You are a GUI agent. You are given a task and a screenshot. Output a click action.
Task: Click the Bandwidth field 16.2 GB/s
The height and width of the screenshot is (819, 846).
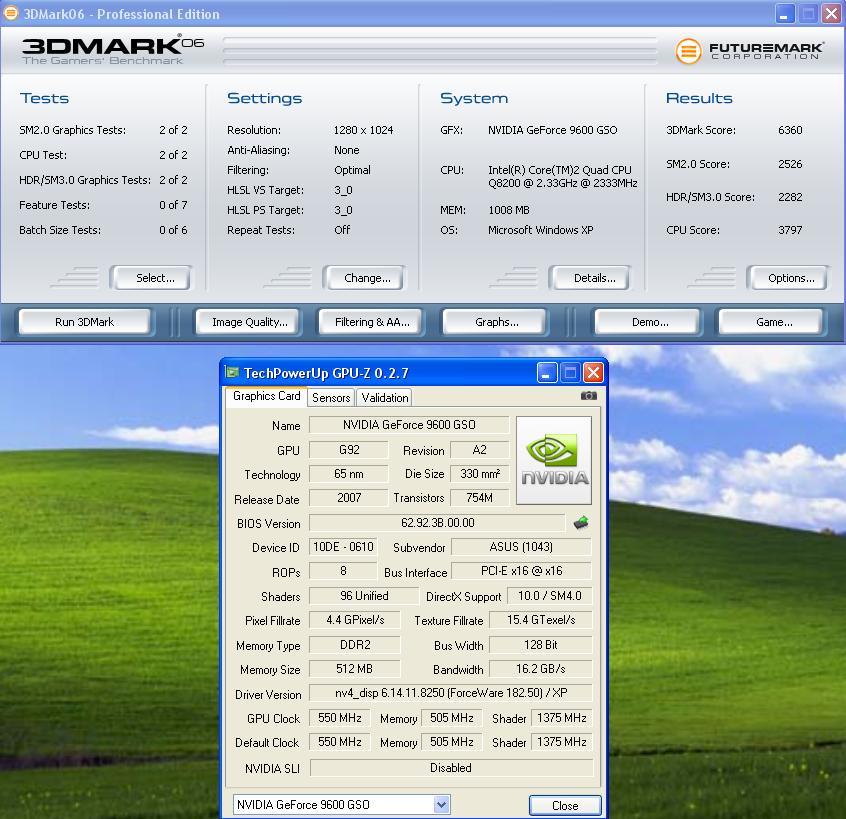click(541, 669)
